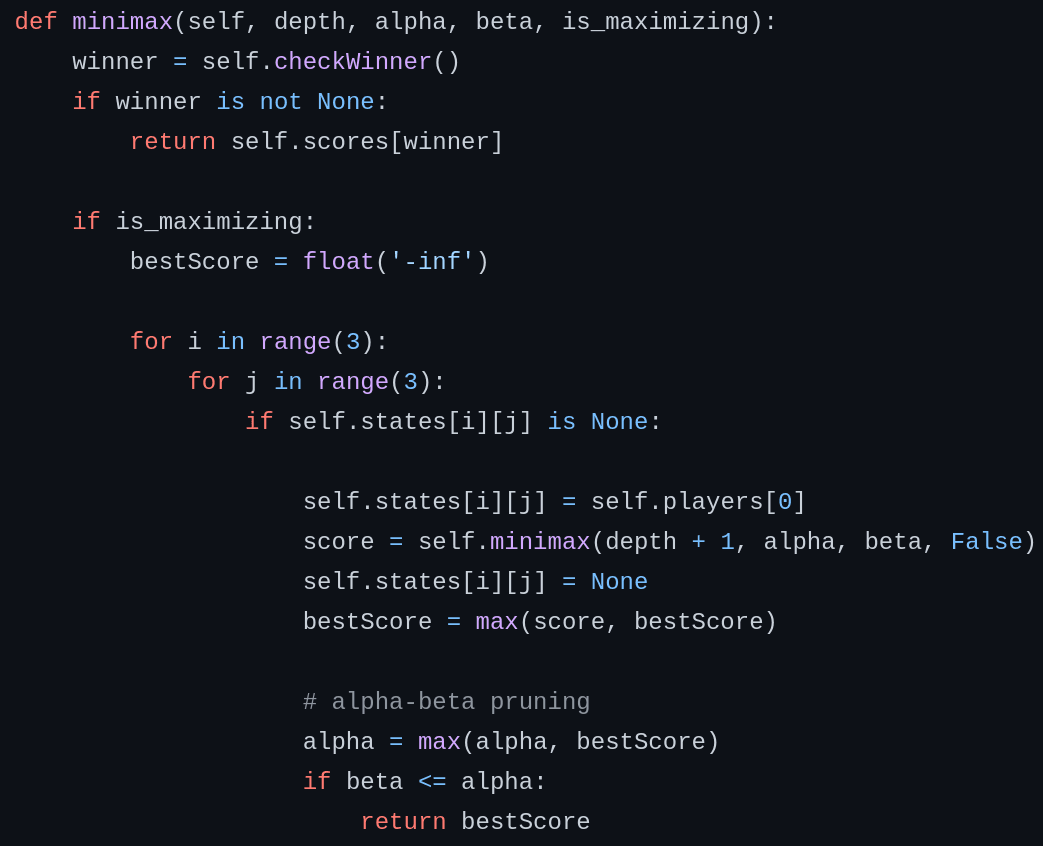Click 'is_maximizing' parameter in function signature

coord(656,22)
